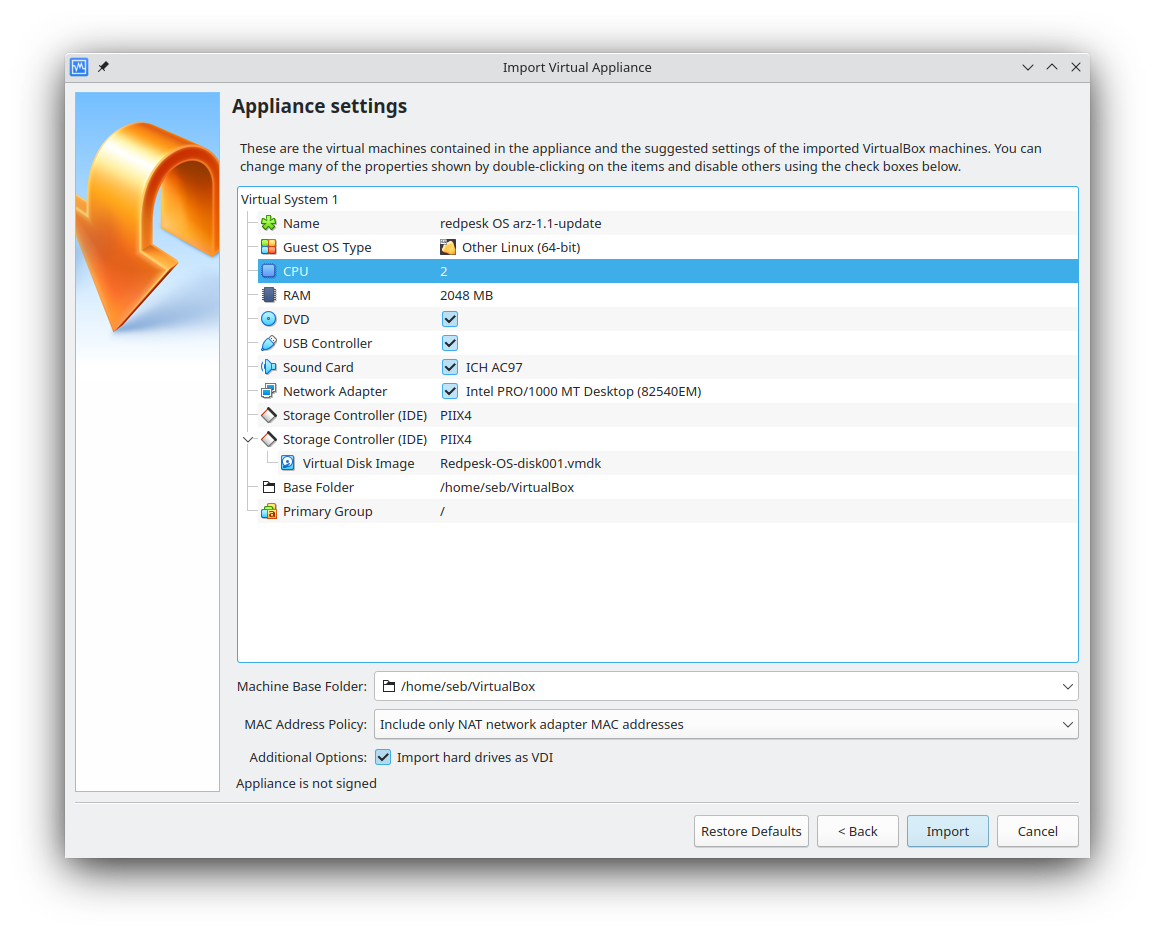
Task: Click Import to start importing the appliance
Action: tap(947, 831)
